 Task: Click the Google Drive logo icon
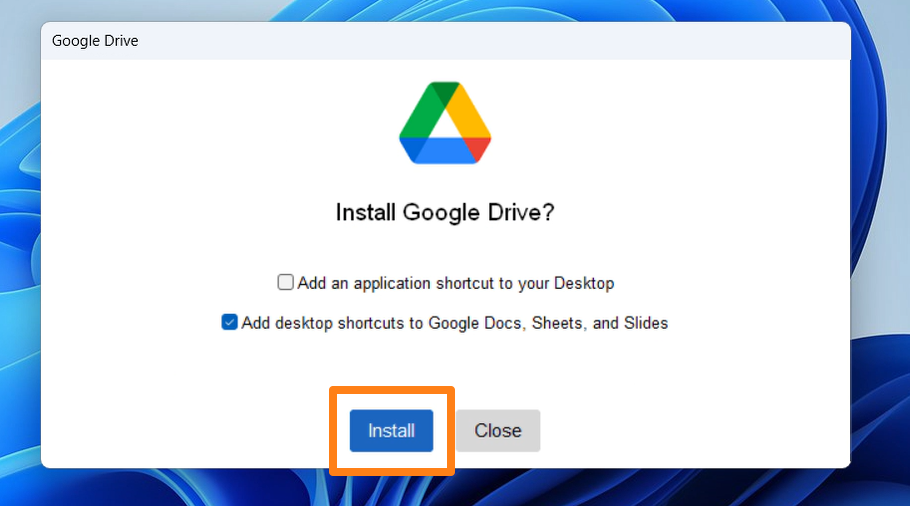(445, 123)
